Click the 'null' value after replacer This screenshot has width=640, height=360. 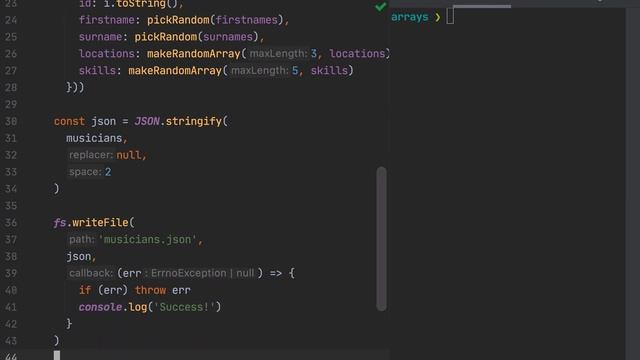129,155
